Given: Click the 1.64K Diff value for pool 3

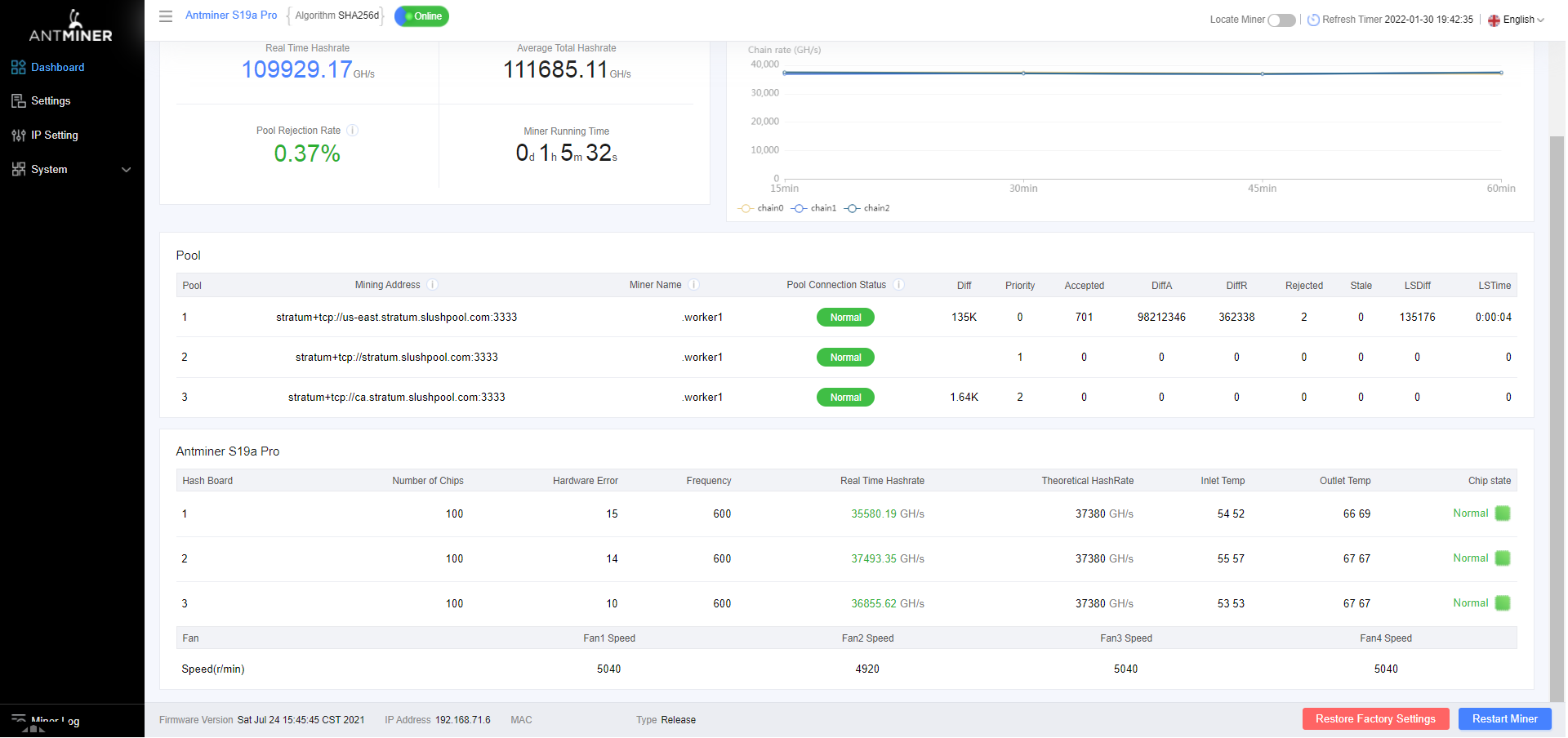Looking at the screenshot, I should pos(964,398).
